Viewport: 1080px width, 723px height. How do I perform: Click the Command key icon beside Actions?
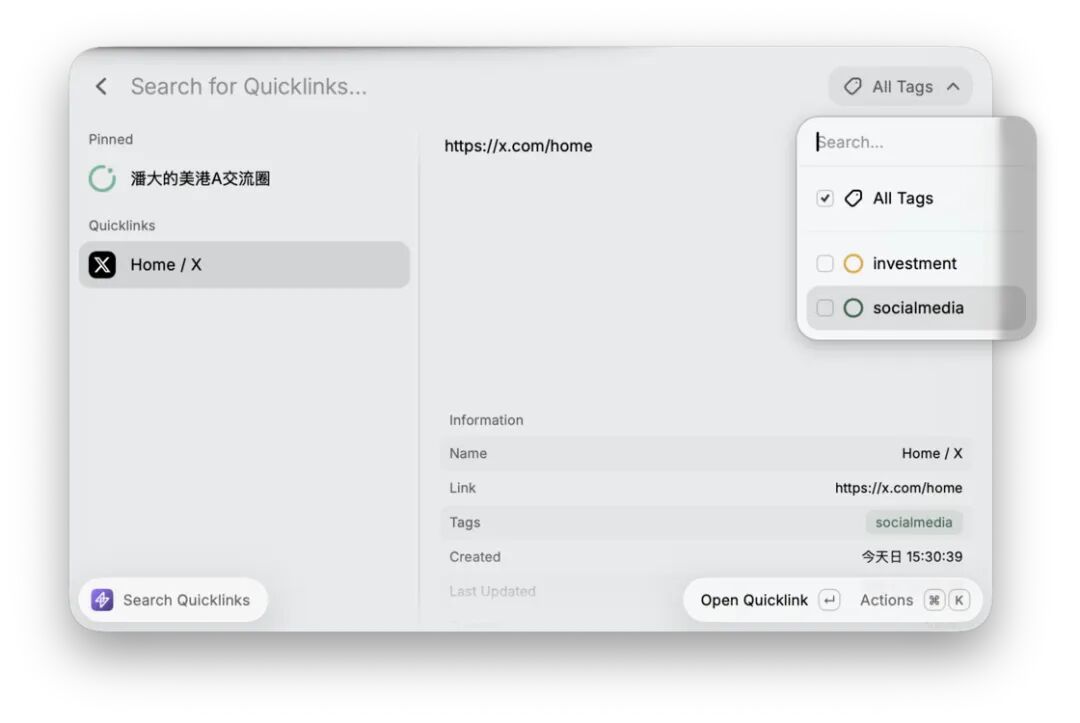[x=934, y=600]
